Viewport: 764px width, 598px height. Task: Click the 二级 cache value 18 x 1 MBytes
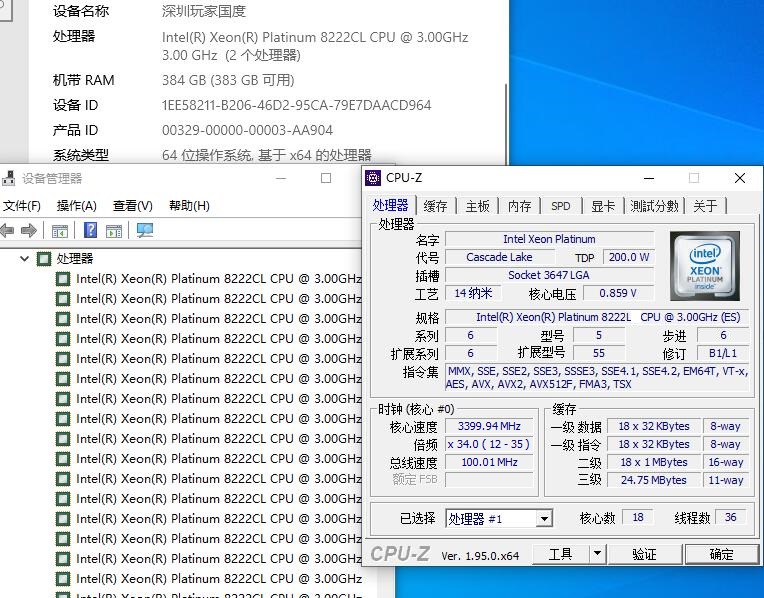(x=653, y=462)
